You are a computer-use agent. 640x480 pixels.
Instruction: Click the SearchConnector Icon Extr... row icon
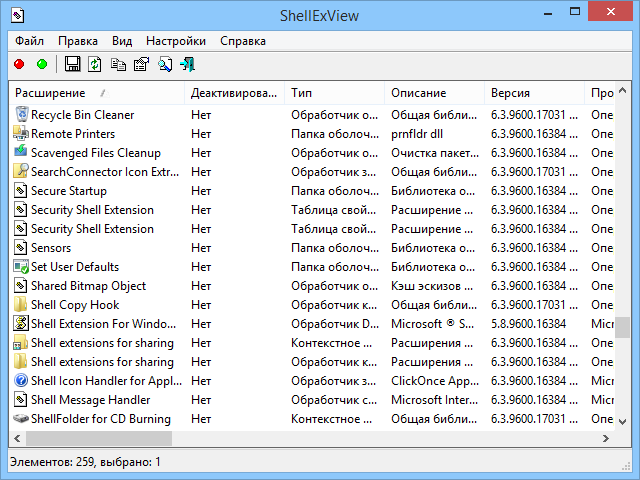[21, 171]
